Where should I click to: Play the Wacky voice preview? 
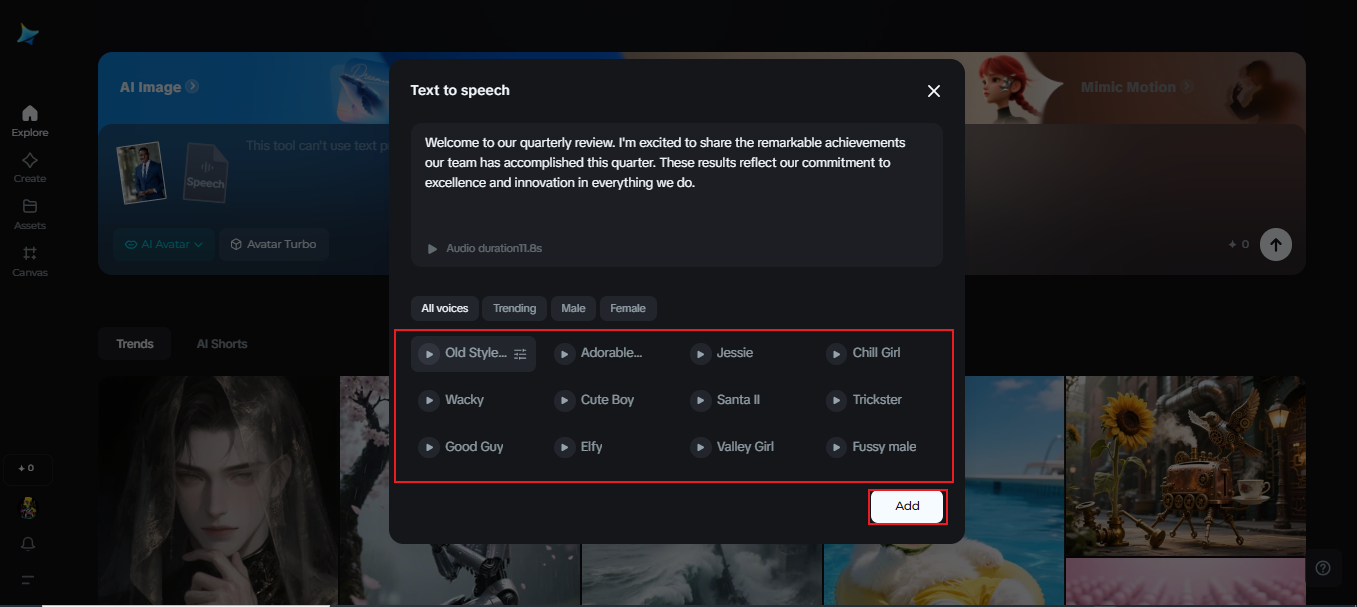429,401
